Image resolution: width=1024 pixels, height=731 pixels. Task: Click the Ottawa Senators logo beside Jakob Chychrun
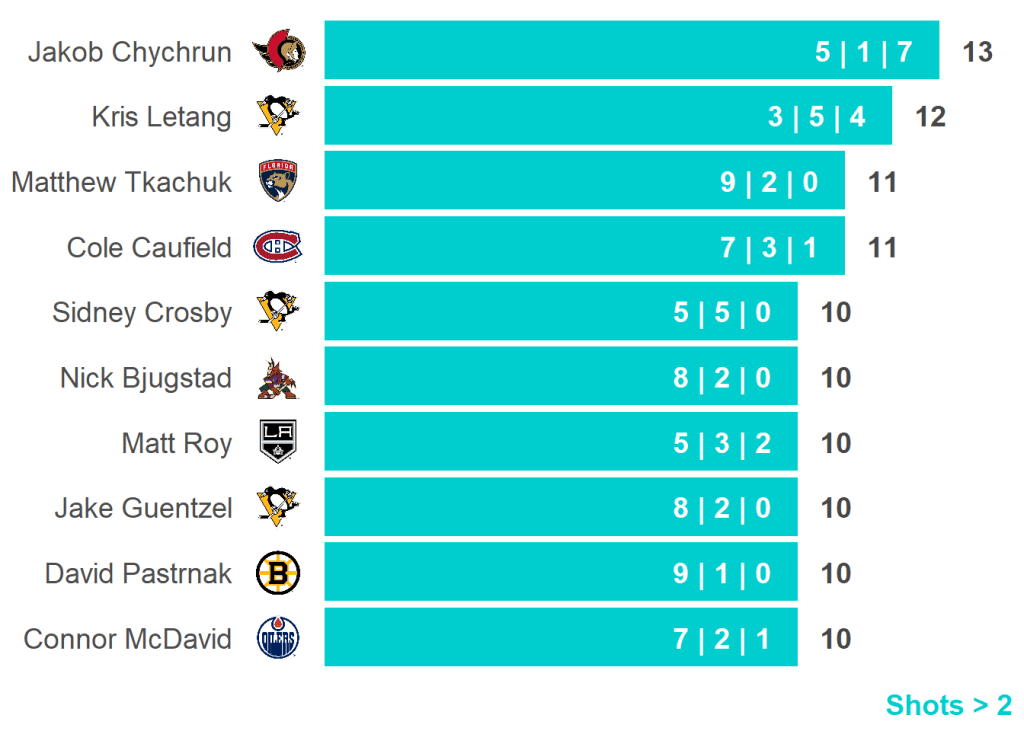(279, 51)
